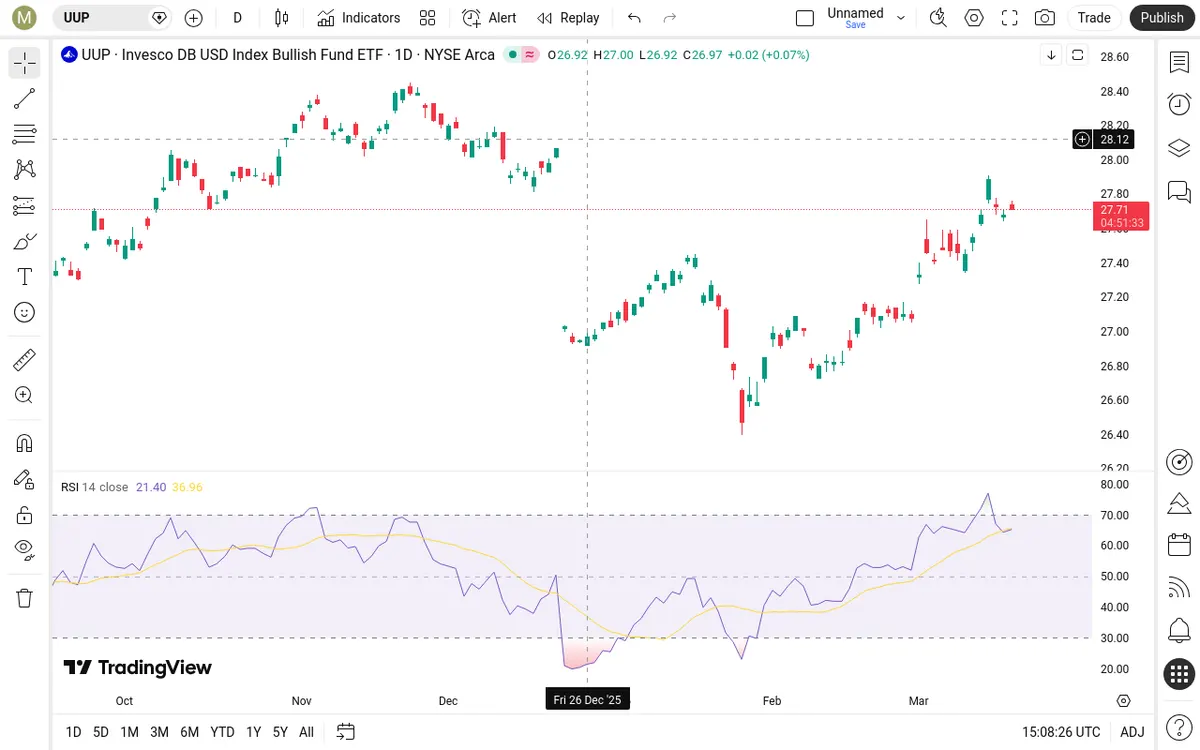The height and width of the screenshot is (750, 1200).
Task: Open the forecasting and measurement tools
Action: (x=25, y=205)
